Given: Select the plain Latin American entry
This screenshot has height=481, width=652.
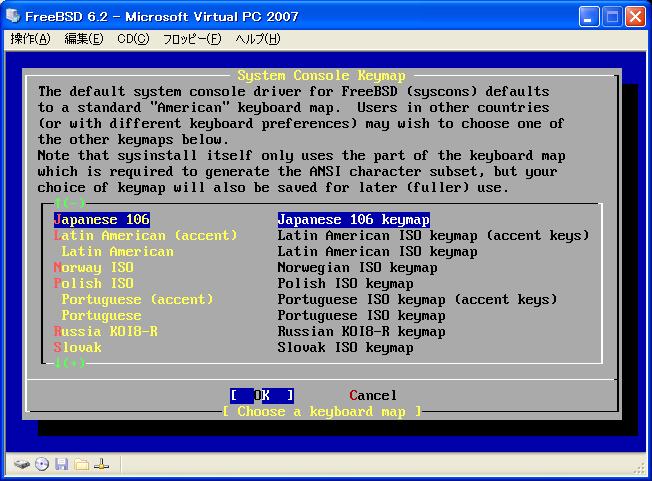Looking at the screenshot, I should point(118,252).
